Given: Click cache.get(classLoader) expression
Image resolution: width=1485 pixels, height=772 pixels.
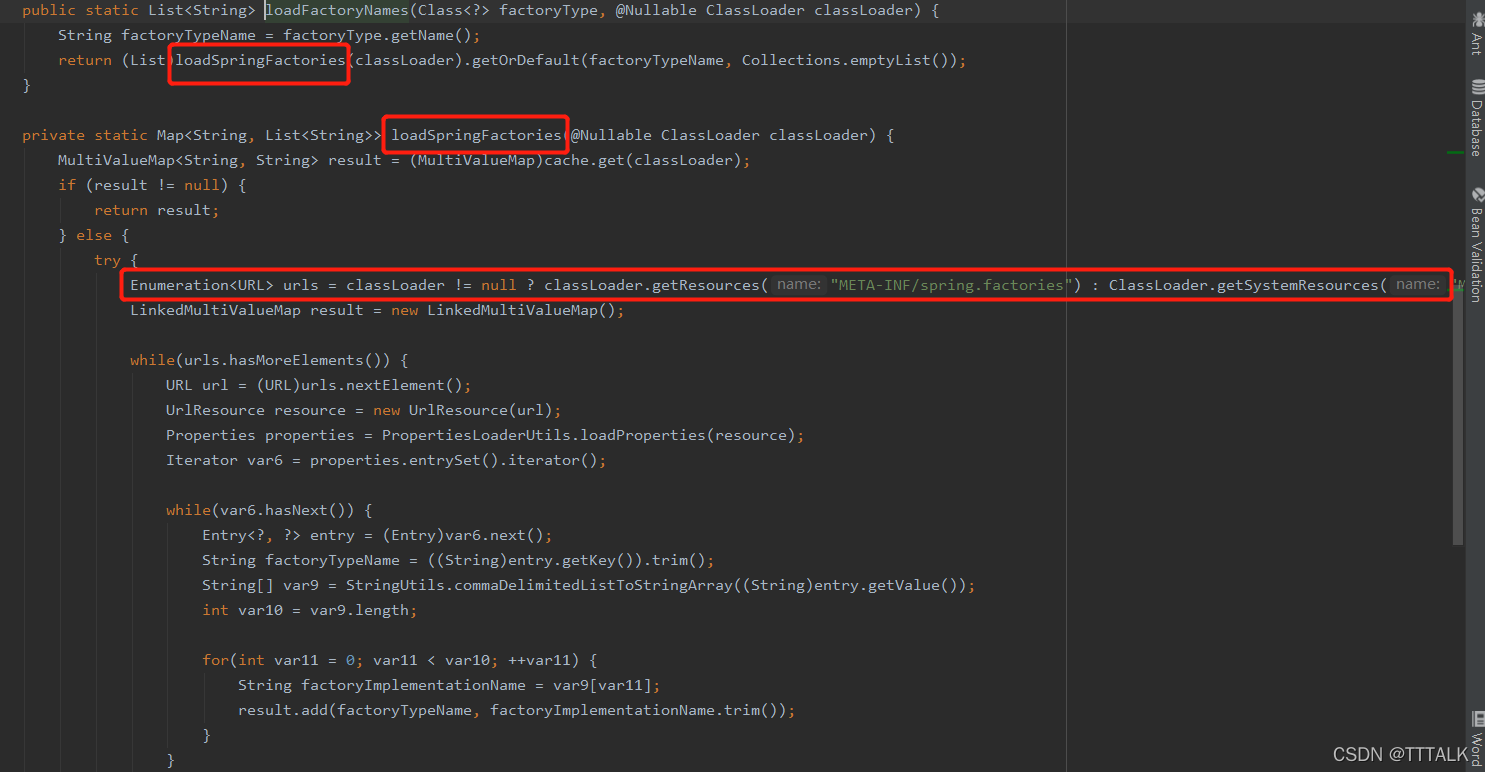Looking at the screenshot, I should click(x=643, y=160).
